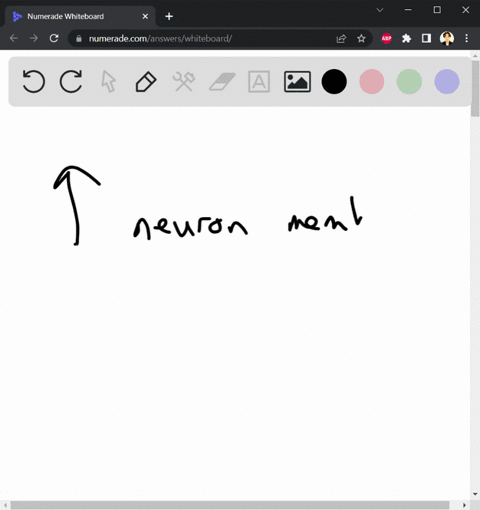Undo the last whiteboard stroke
The image size is (480, 510).
pos(33,81)
